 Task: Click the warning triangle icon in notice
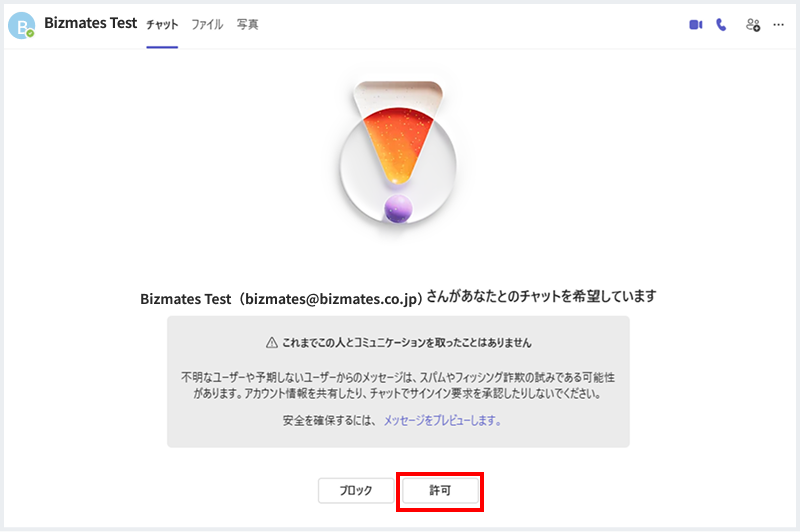(x=272, y=342)
